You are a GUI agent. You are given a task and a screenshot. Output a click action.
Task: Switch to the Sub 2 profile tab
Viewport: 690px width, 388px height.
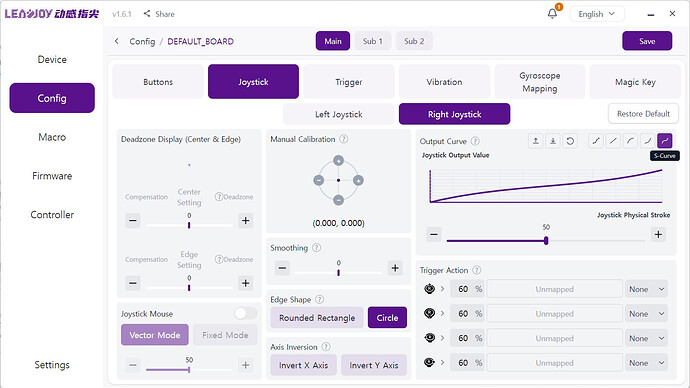(414, 41)
